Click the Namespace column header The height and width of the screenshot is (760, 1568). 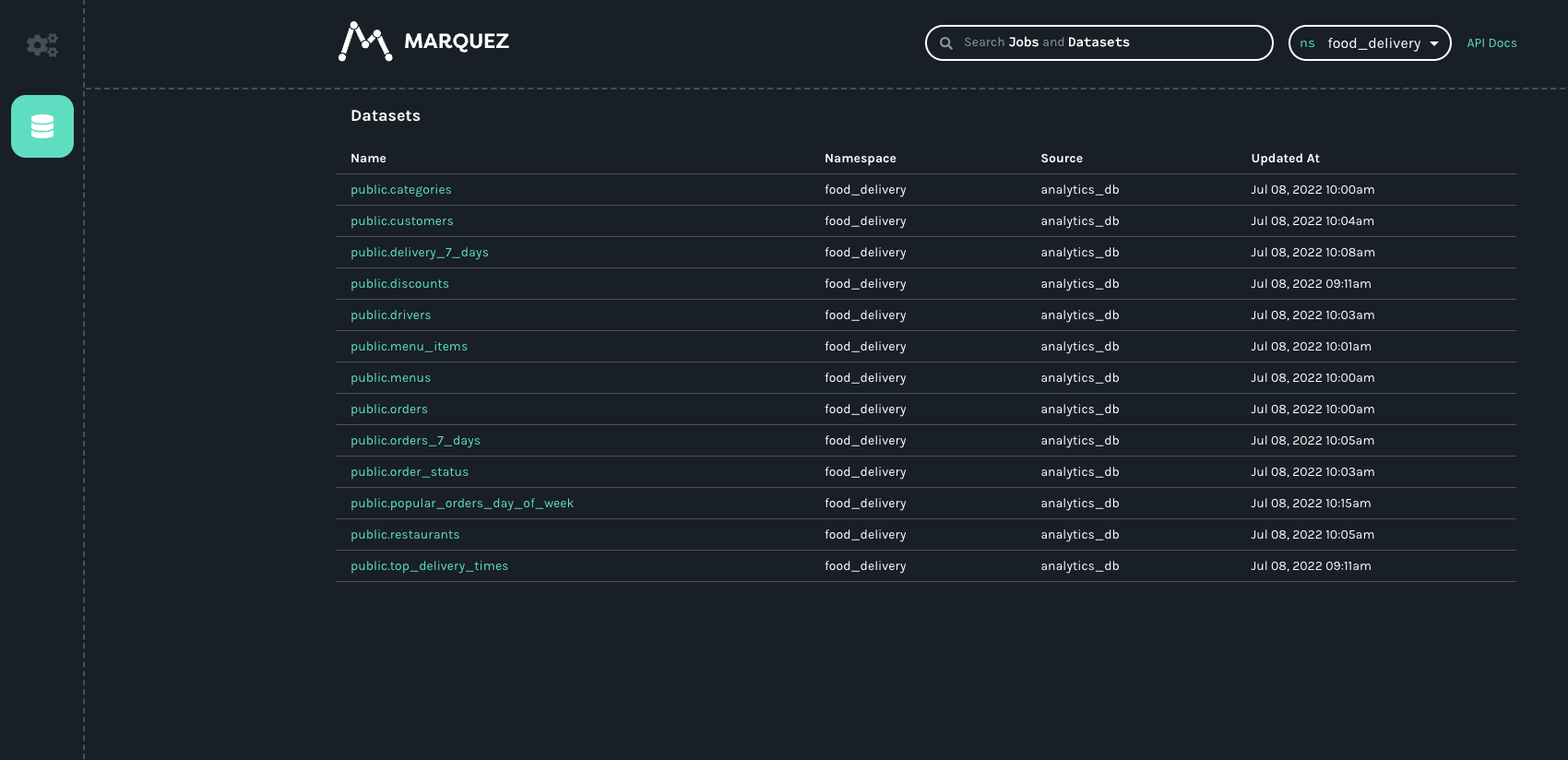(861, 159)
